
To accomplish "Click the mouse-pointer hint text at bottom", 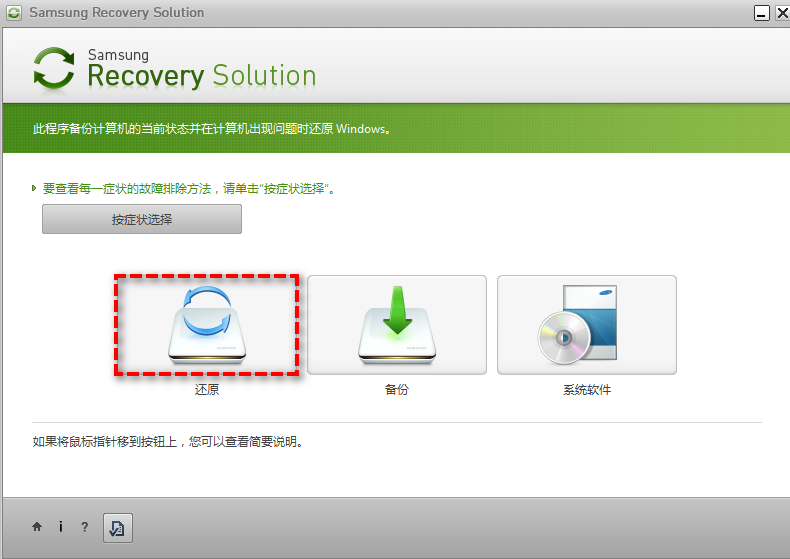I will 168,442.
